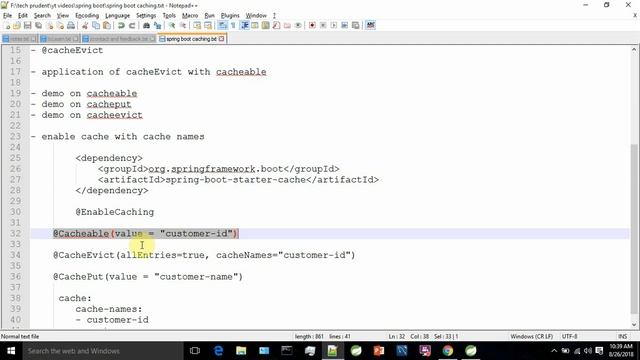The width and height of the screenshot is (640, 360).
Task: Toggle synchronized horizontal scrolling icon
Action: pos(208,25)
